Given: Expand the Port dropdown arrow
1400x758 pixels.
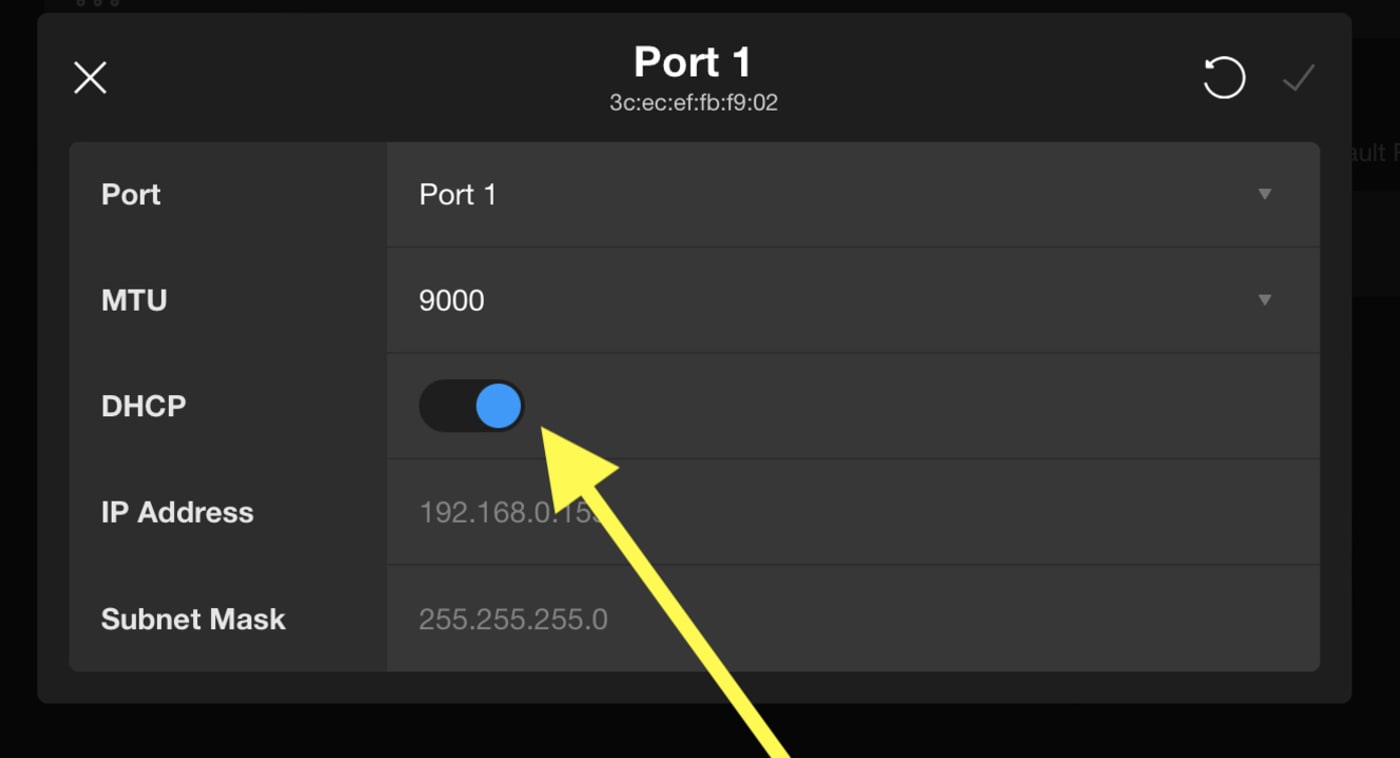Looking at the screenshot, I should point(1265,194).
